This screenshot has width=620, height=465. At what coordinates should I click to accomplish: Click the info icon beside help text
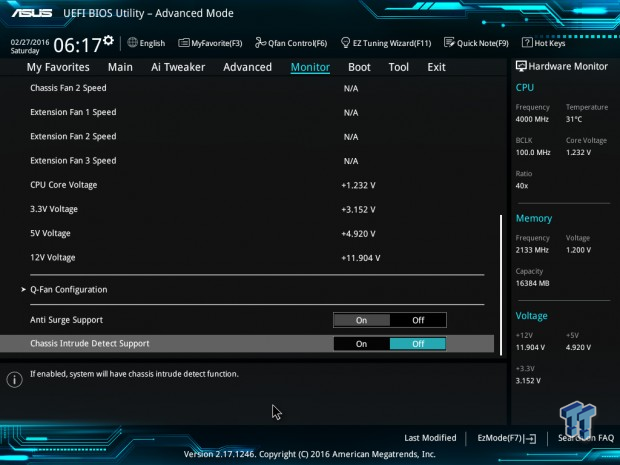[14, 380]
